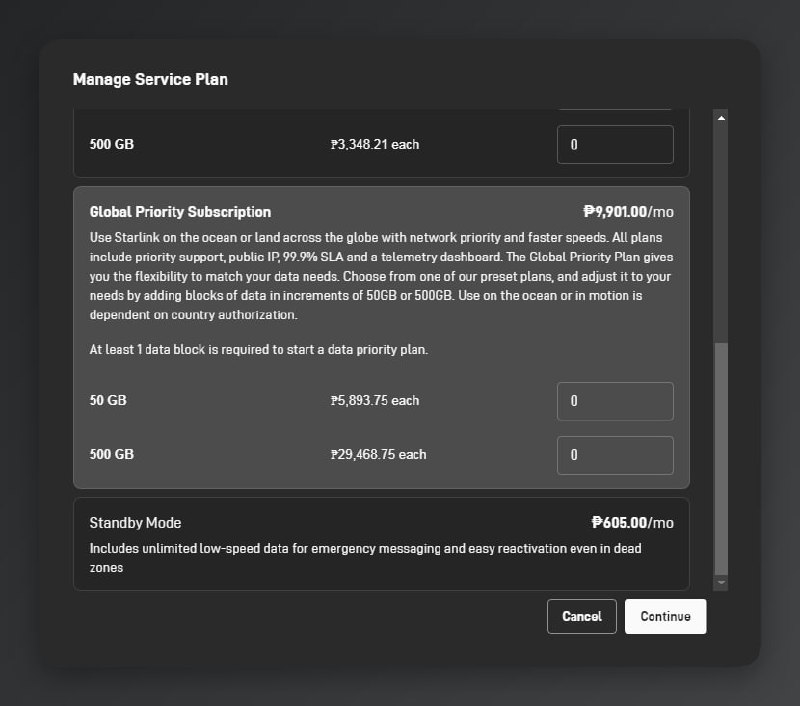The width and height of the screenshot is (800, 706).
Task: Click the Manage Service Plan heading
Action: (x=150, y=80)
